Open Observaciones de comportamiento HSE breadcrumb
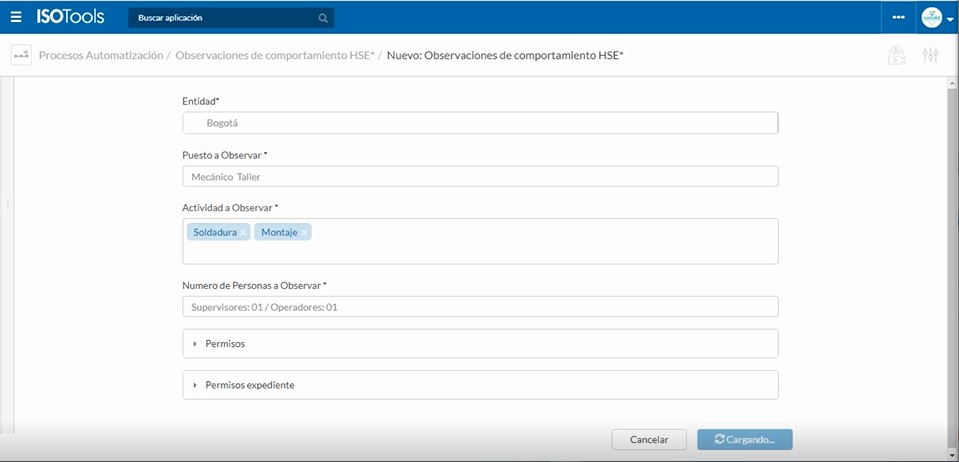Screen dimensions: 959x462 tap(275, 56)
